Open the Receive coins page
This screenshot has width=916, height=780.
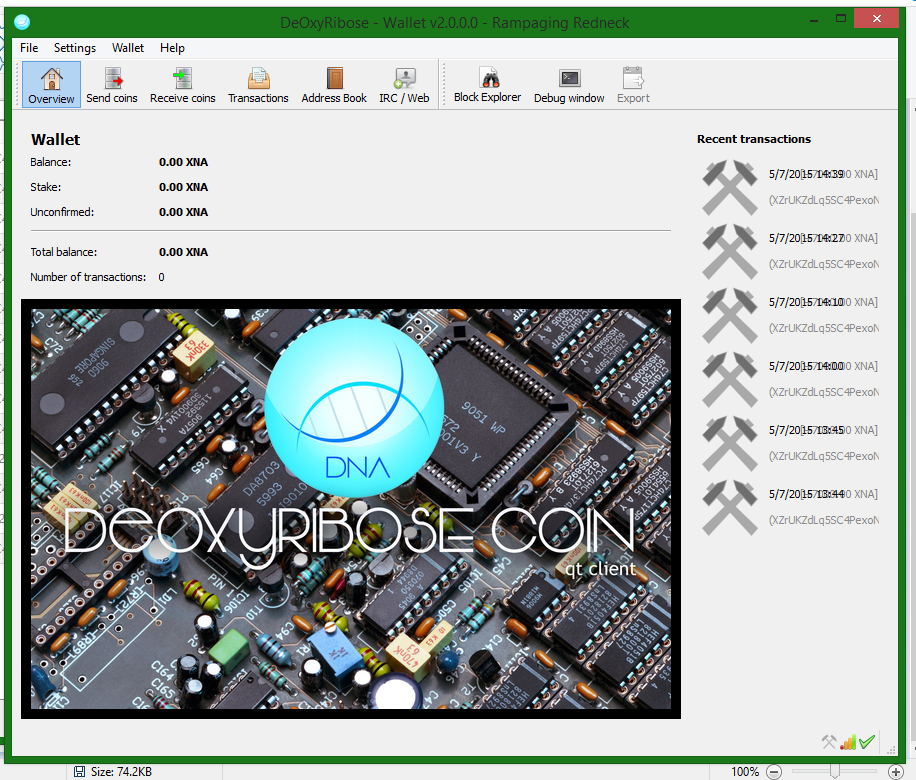pyautogui.click(x=183, y=85)
